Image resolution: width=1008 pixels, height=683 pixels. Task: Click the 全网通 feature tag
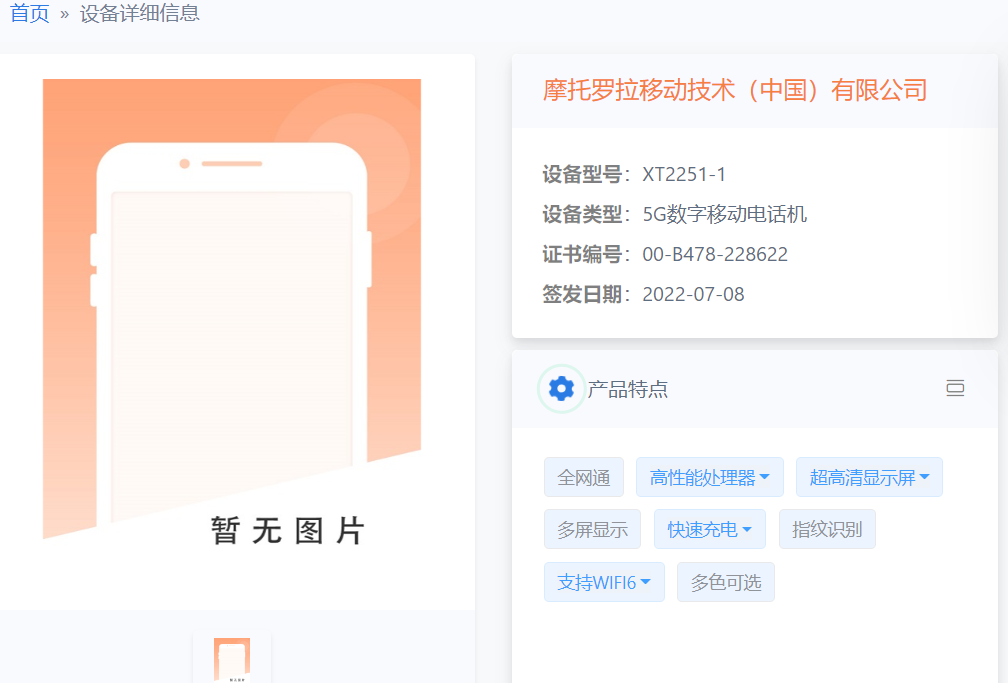tap(584, 477)
